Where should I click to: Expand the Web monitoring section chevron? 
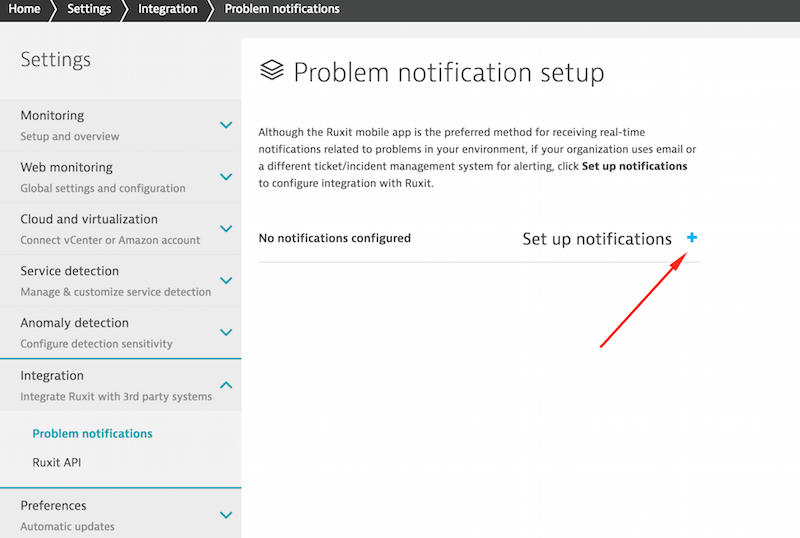226,177
